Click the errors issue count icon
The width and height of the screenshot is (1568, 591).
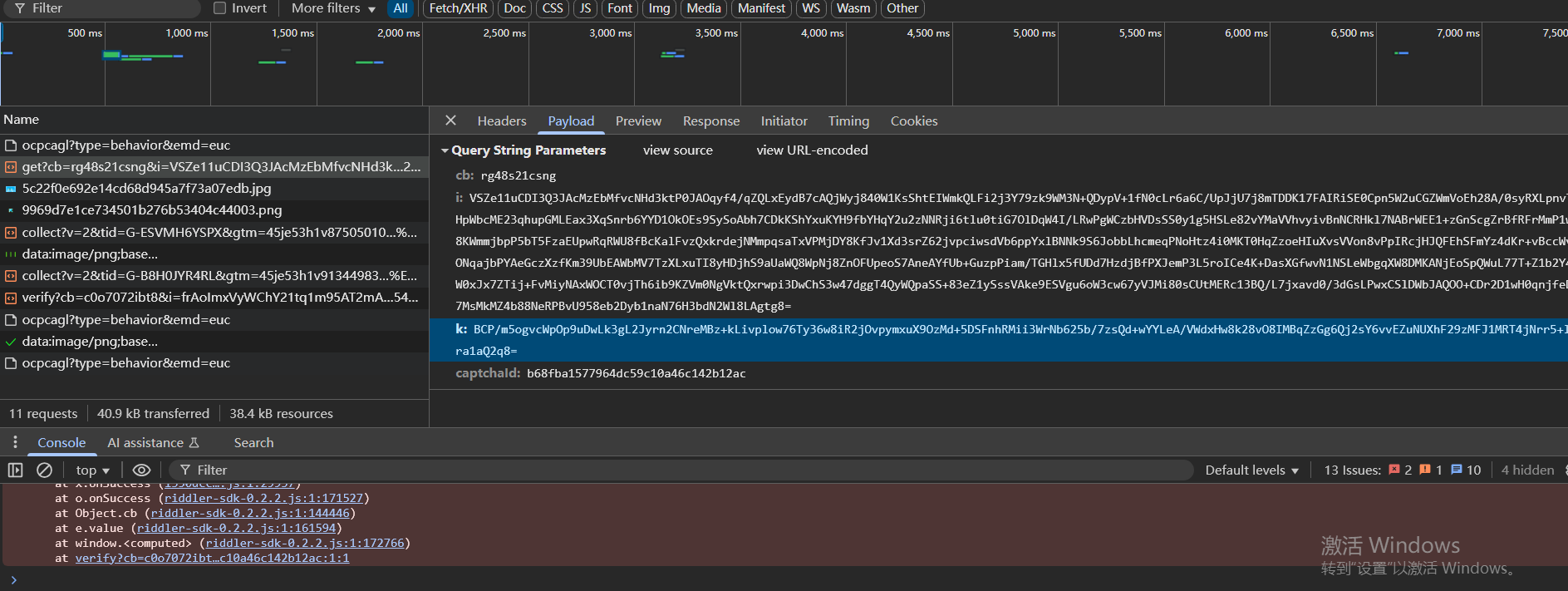click(x=1394, y=470)
